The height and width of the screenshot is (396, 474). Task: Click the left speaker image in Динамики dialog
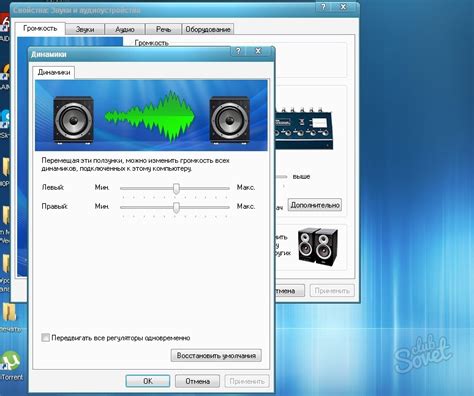(x=73, y=120)
